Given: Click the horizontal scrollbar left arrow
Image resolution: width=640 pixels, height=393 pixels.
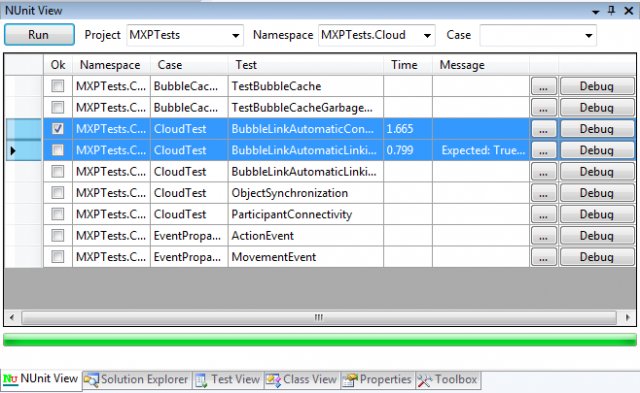Looking at the screenshot, I should [x=12, y=317].
